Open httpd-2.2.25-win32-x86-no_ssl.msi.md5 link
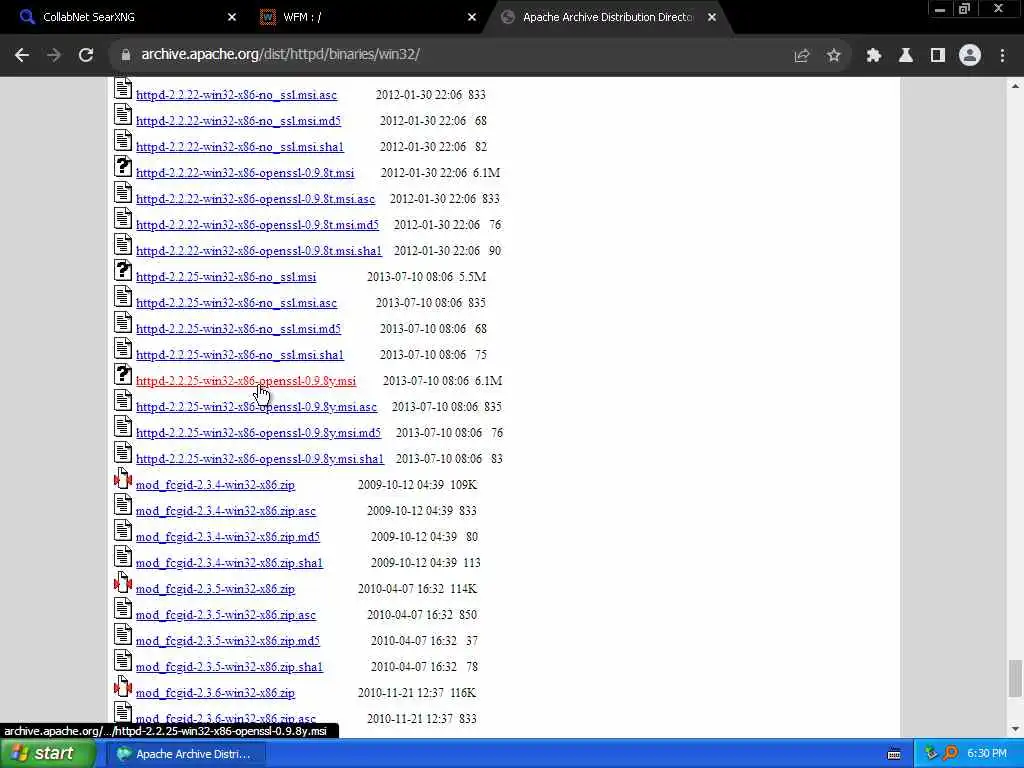This screenshot has width=1024, height=768. [238, 329]
